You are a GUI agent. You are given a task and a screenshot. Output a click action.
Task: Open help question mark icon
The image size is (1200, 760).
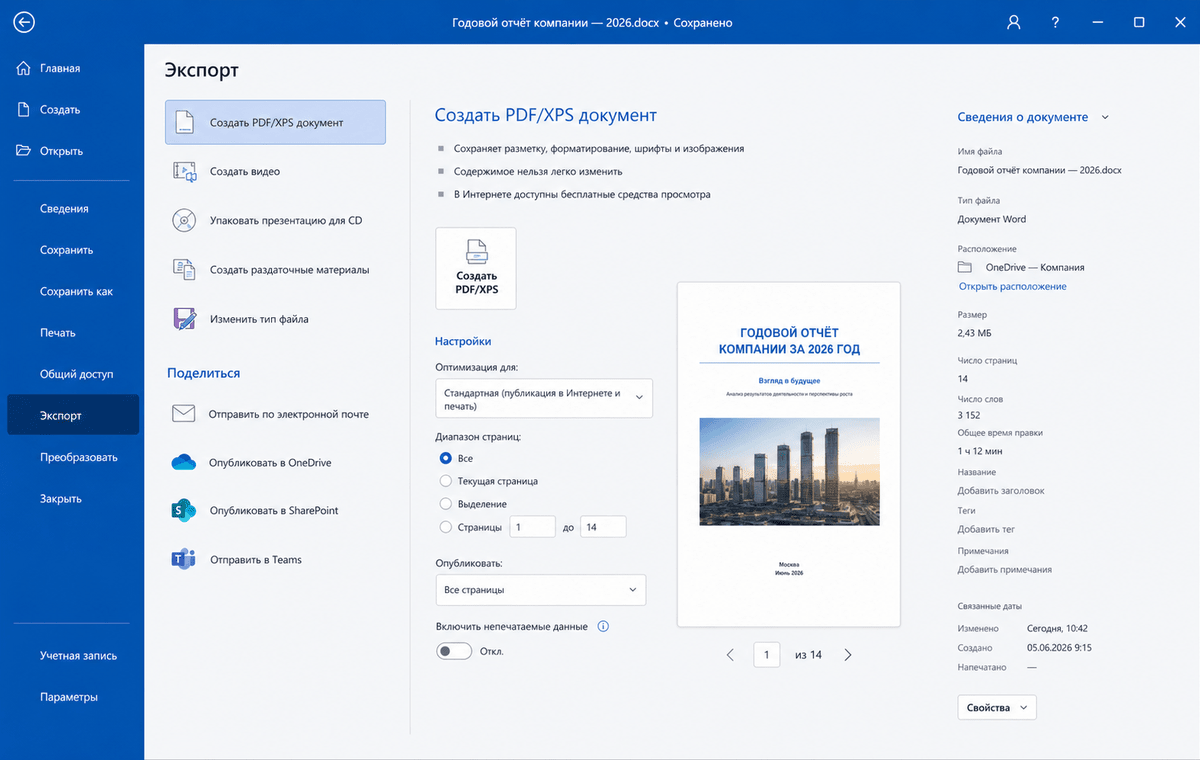1056,22
